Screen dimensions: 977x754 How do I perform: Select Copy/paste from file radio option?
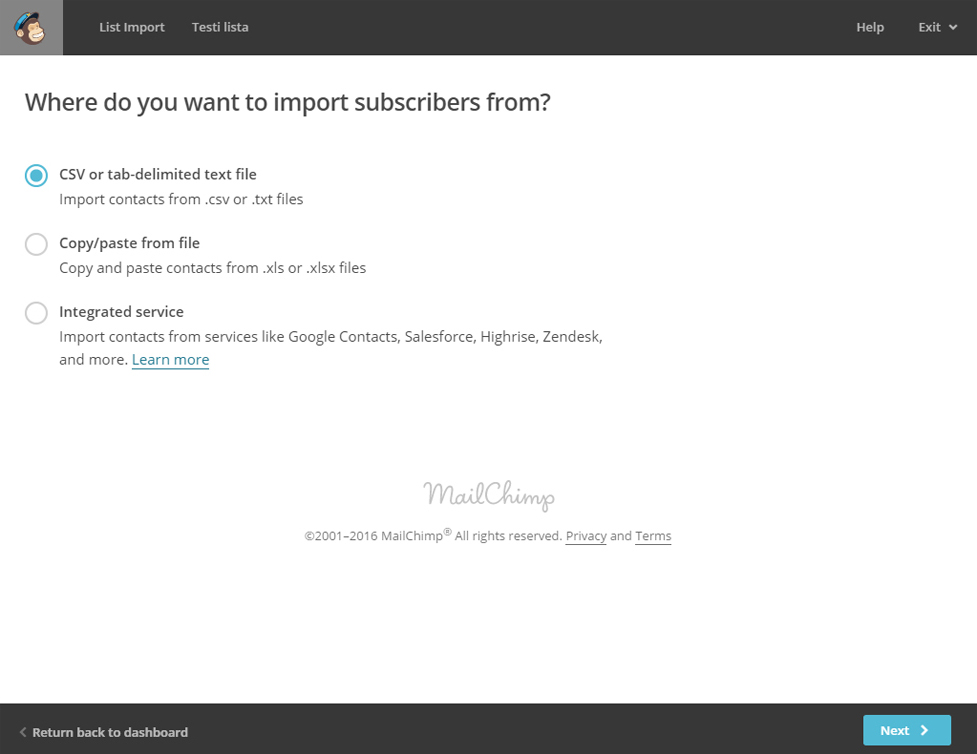pyautogui.click(x=36, y=244)
